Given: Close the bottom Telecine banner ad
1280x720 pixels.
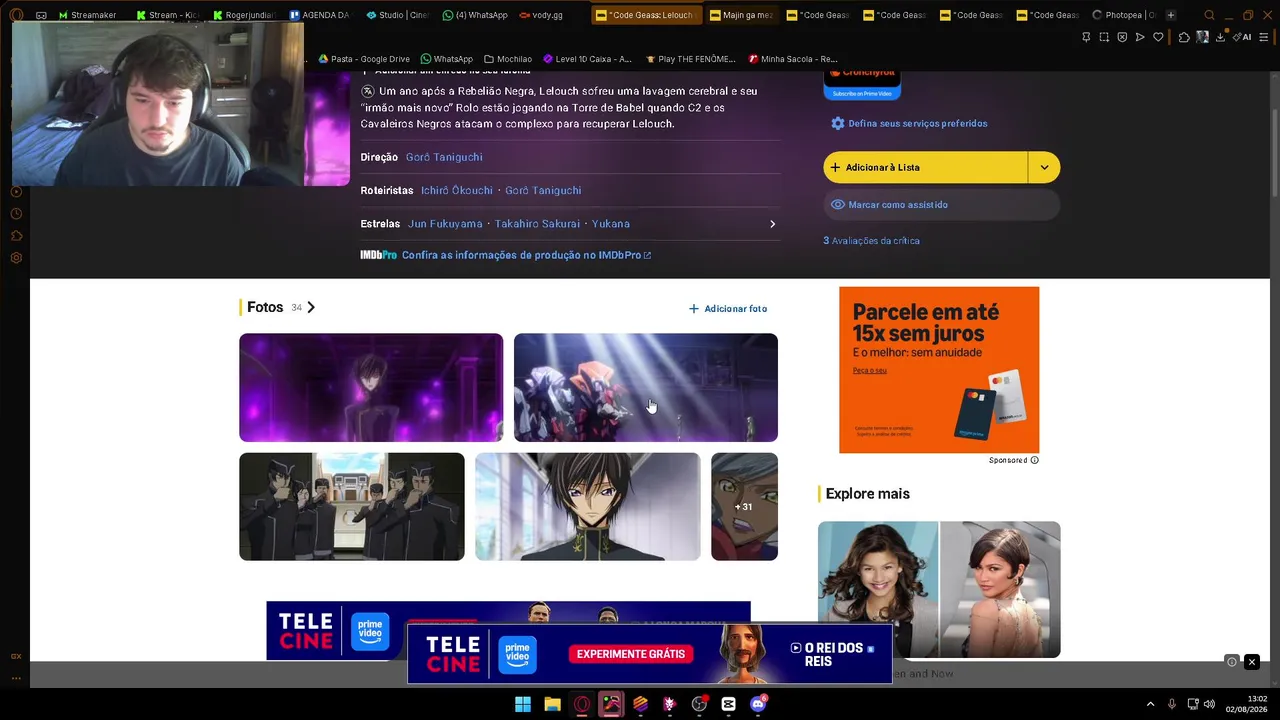Looking at the screenshot, I should click(1251, 662).
